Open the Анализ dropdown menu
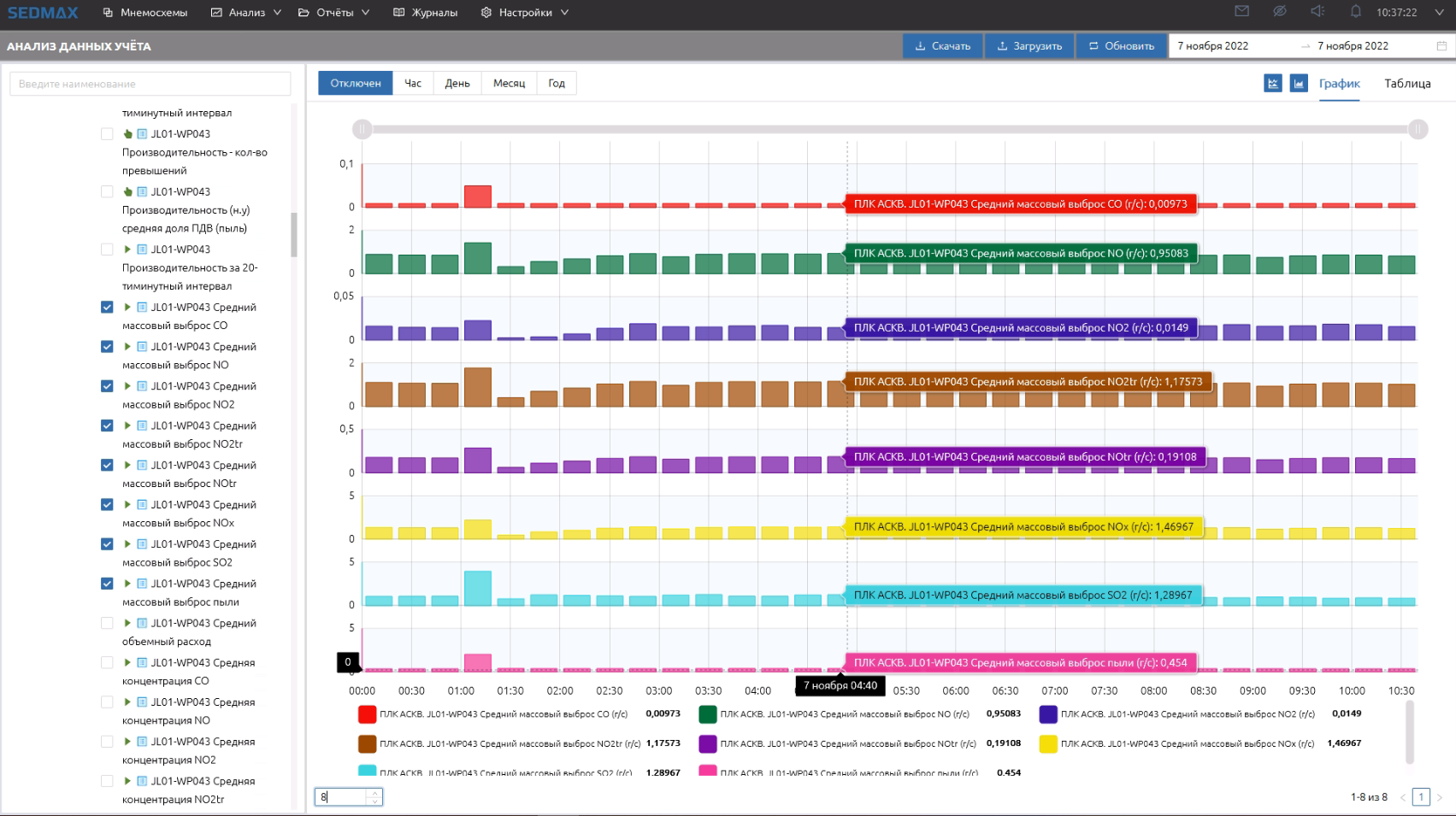The width and height of the screenshot is (1456, 816). (246, 13)
